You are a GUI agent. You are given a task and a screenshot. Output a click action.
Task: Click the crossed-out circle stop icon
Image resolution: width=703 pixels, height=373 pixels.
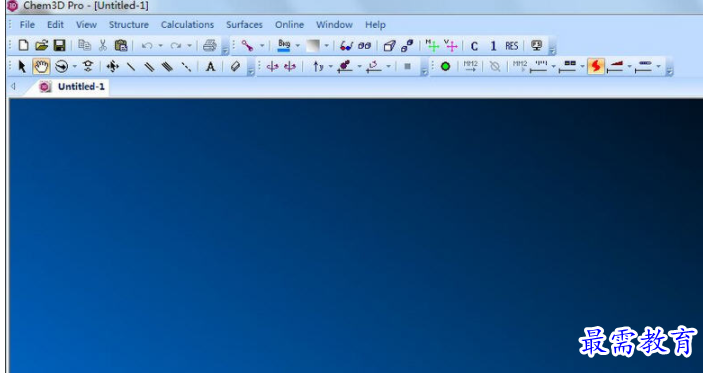tap(495, 66)
